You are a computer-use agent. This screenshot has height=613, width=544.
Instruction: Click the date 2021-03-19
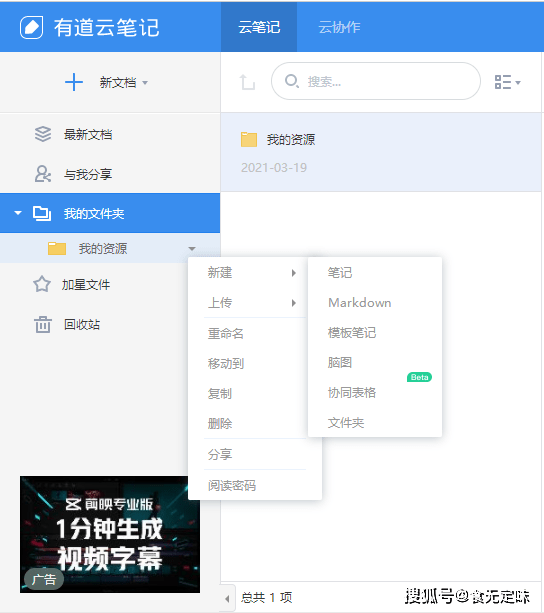tap(274, 168)
